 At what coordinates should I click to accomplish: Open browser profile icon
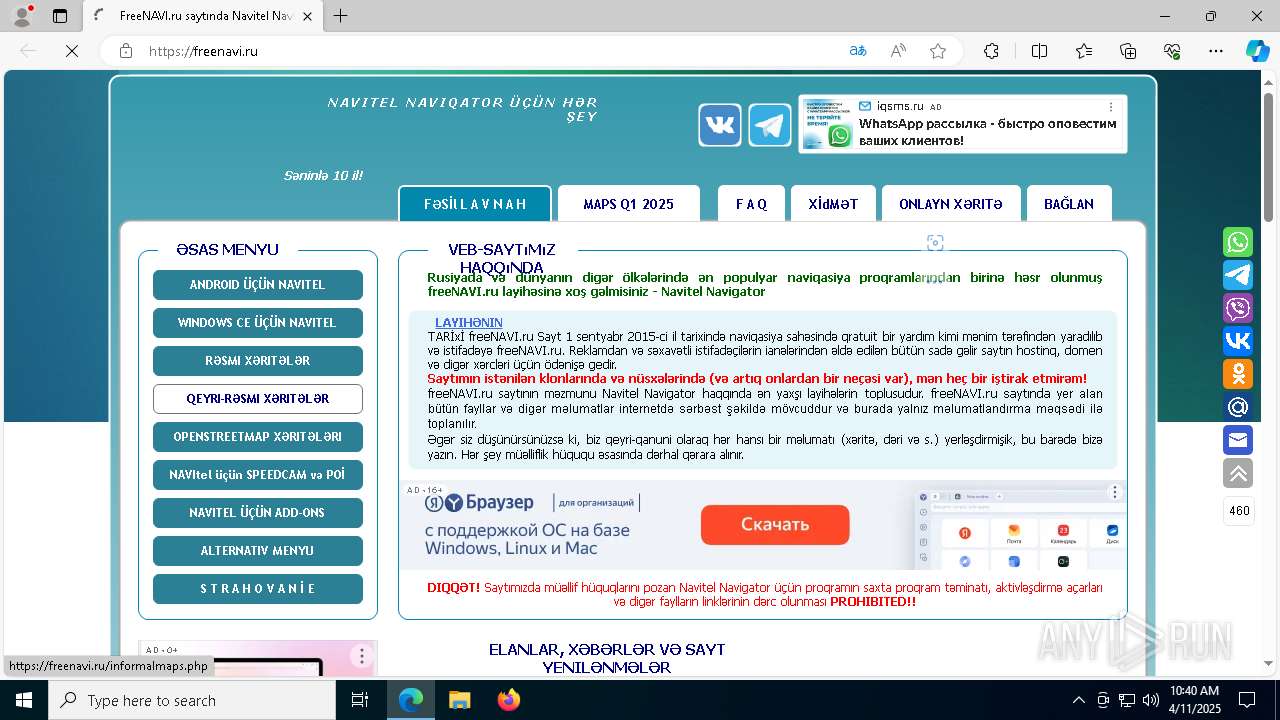tap(21, 16)
